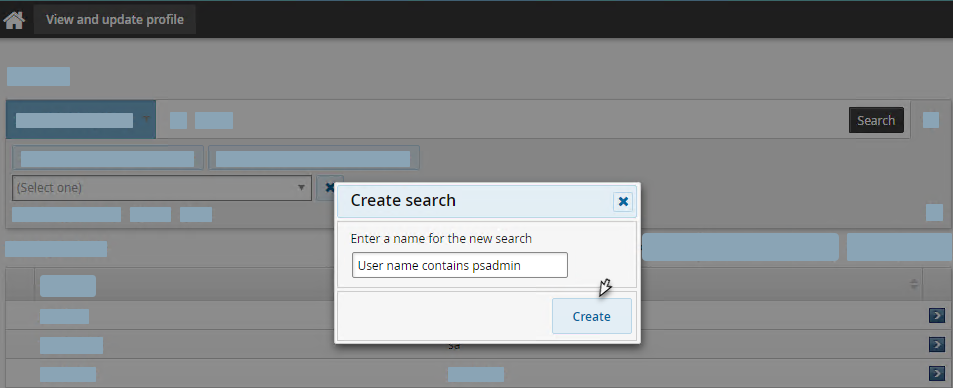
Task: Toggle the small box beside the search dropdown
Action: click(178, 120)
